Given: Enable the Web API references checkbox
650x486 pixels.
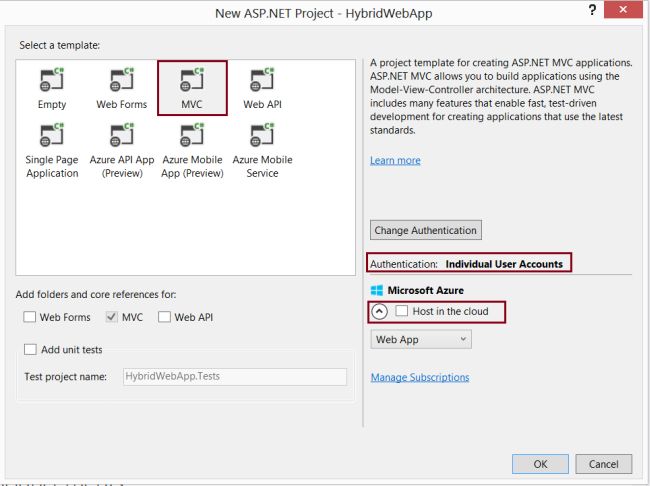Looking at the screenshot, I should (164, 317).
